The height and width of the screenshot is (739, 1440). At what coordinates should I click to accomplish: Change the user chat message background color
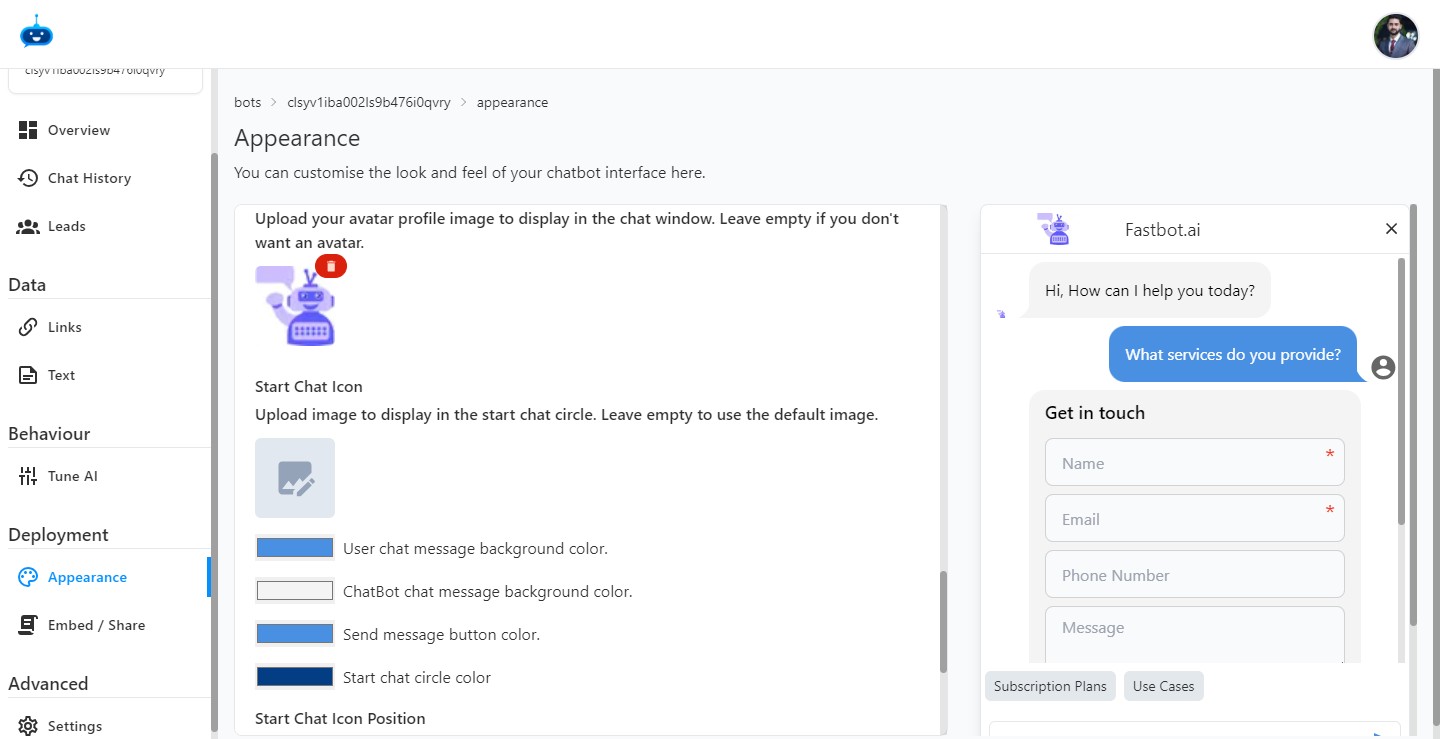pos(295,547)
